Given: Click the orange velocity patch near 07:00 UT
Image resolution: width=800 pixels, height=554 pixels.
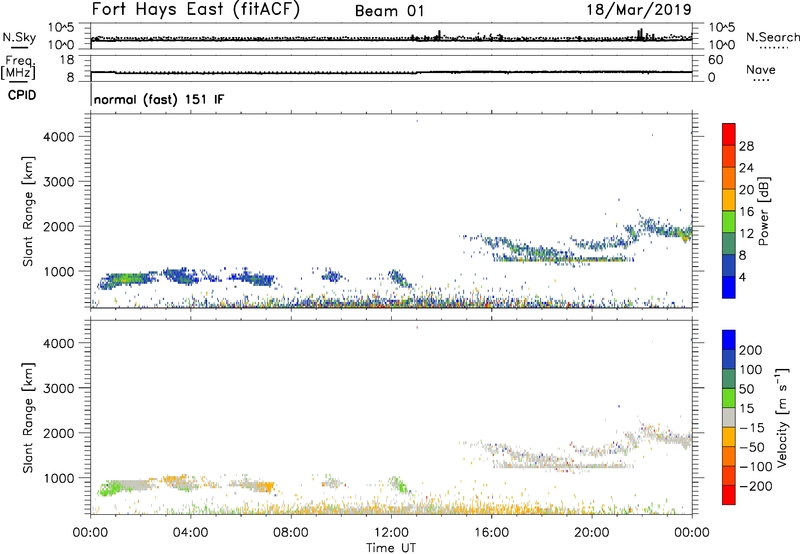Looking at the screenshot, I should coord(266,486).
